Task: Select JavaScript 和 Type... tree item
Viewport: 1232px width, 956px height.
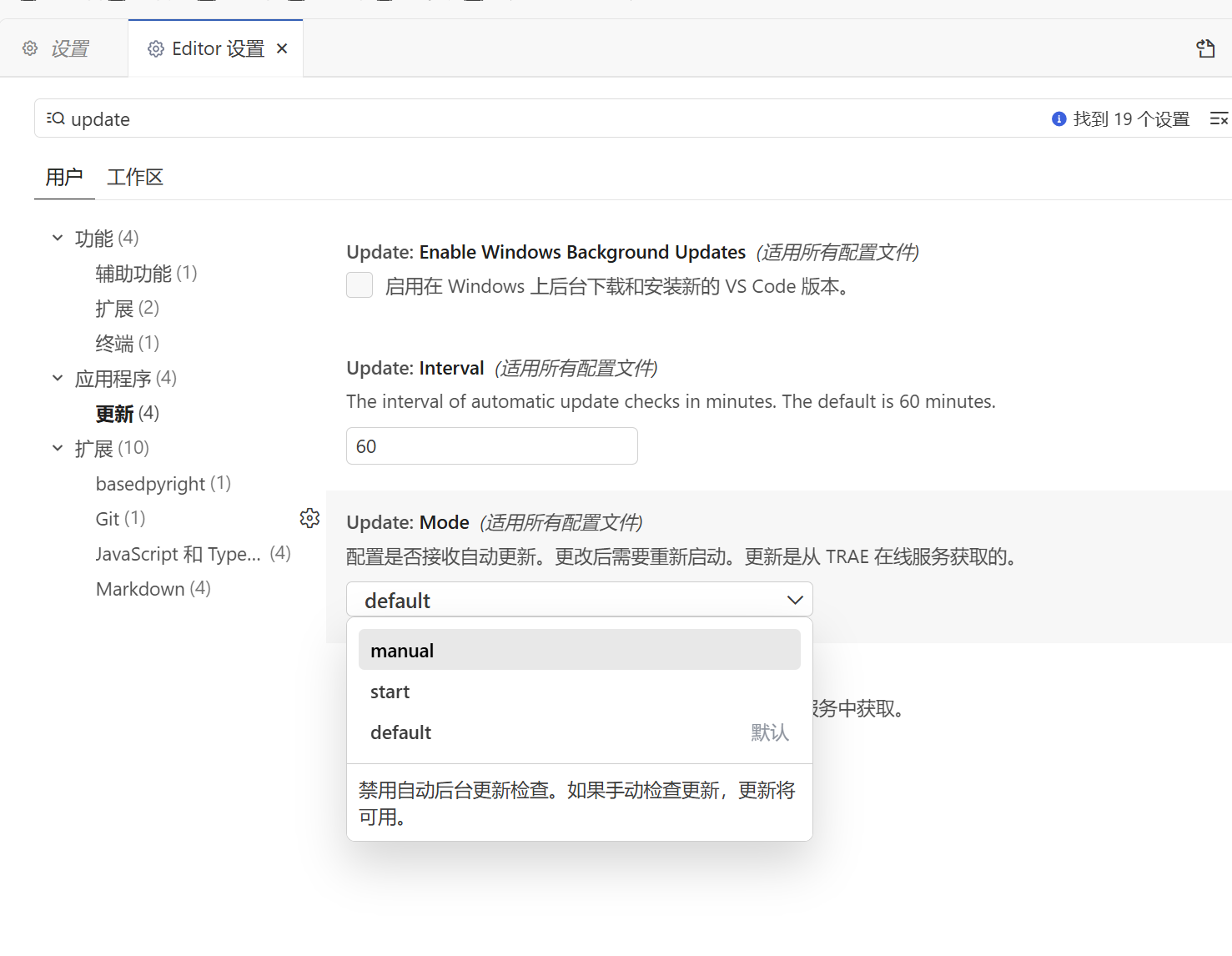Action: [193, 553]
